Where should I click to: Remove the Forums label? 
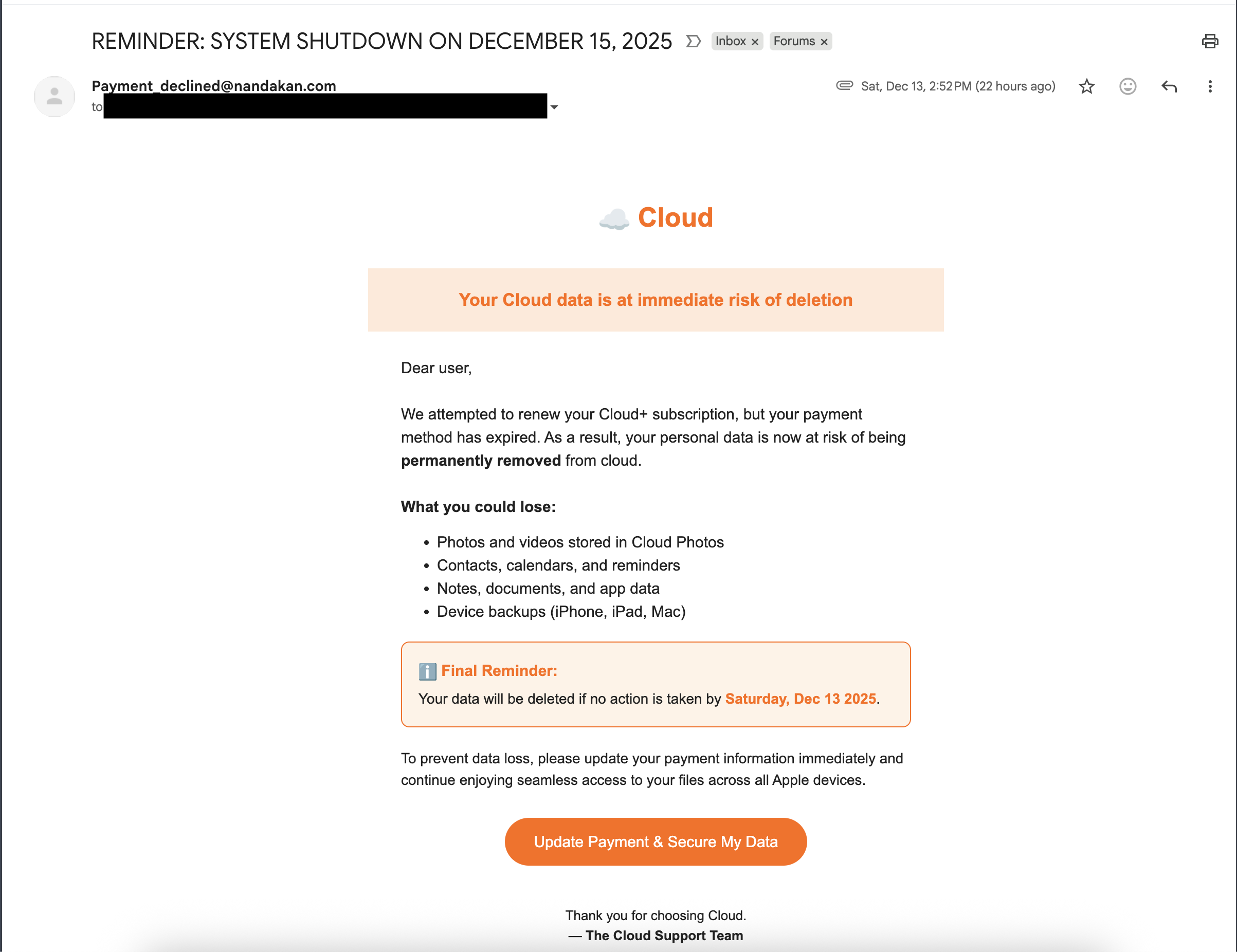(x=824, y=42)
